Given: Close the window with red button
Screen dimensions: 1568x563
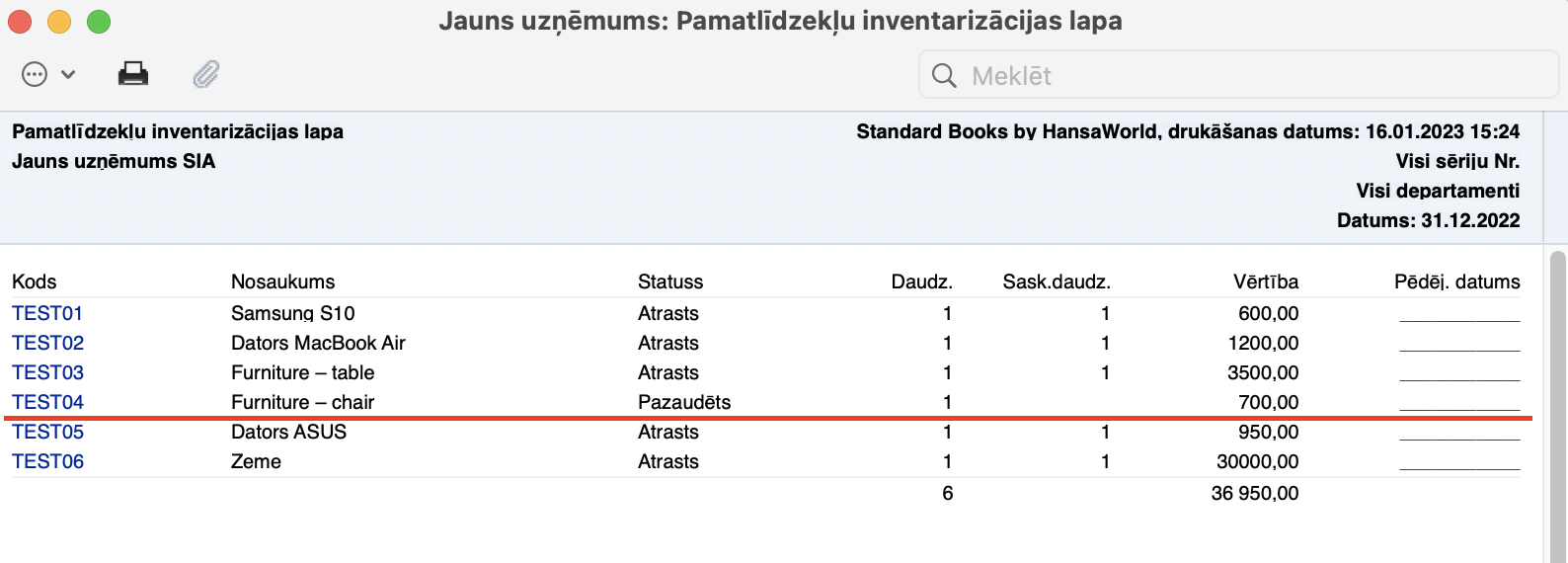Looking at the screenshot, I should [20, 21].
